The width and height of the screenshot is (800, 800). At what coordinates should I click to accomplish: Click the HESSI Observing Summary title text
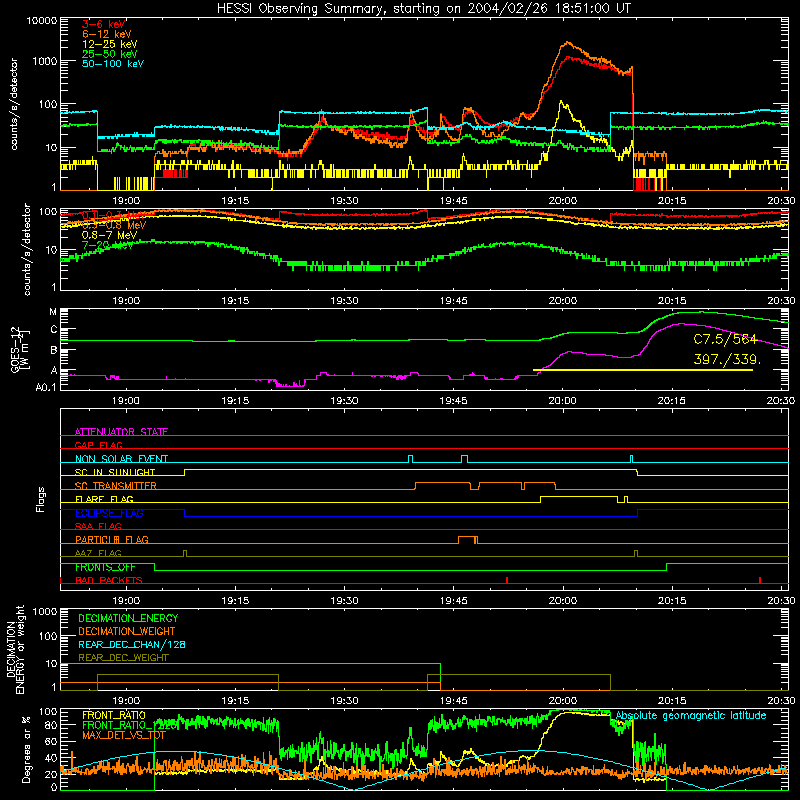coord(423,8)
